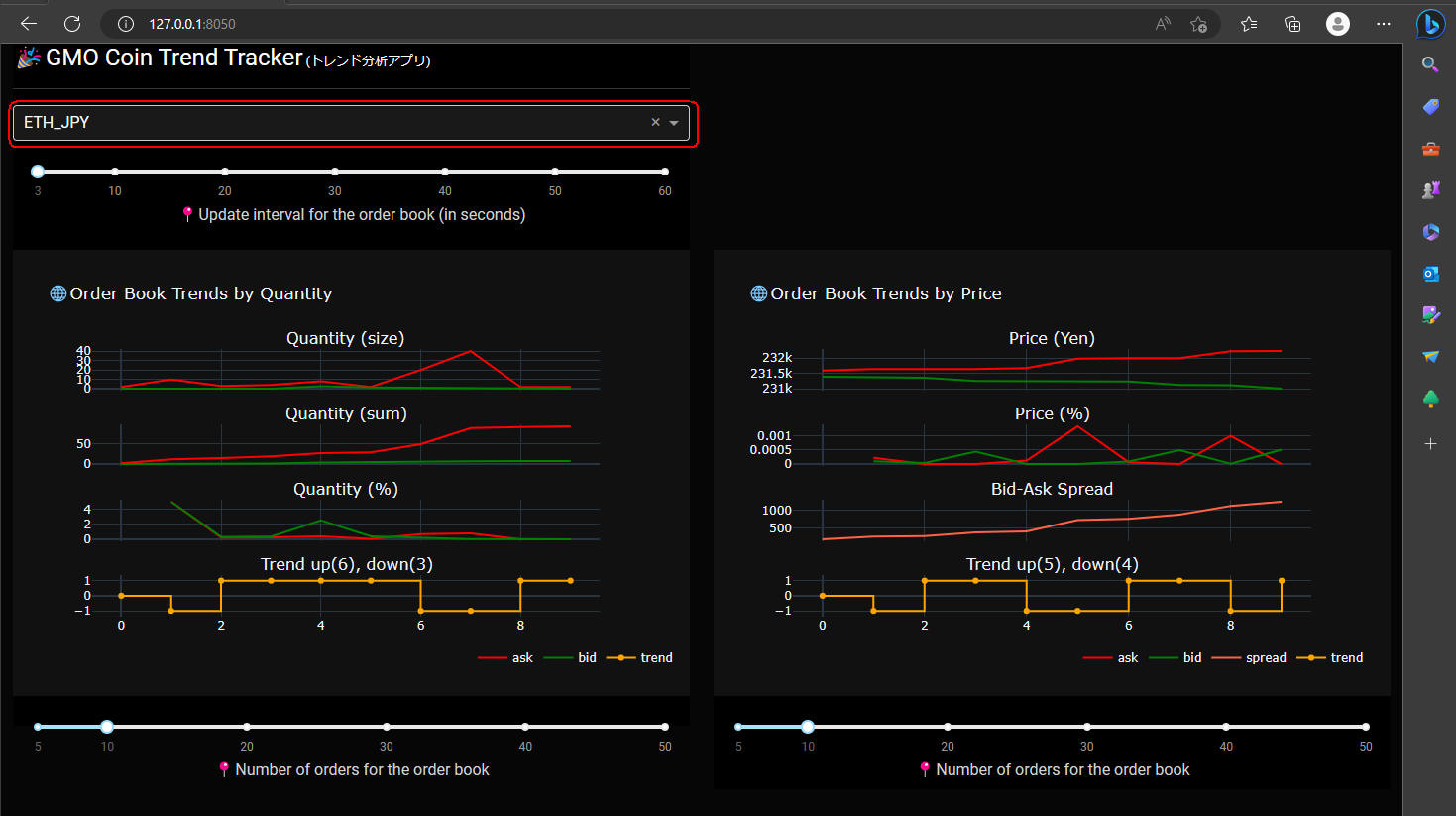Open the Tools briefcase icon in sidebar
Viewport: 1456px width, 816px height.
[1430, 149]
